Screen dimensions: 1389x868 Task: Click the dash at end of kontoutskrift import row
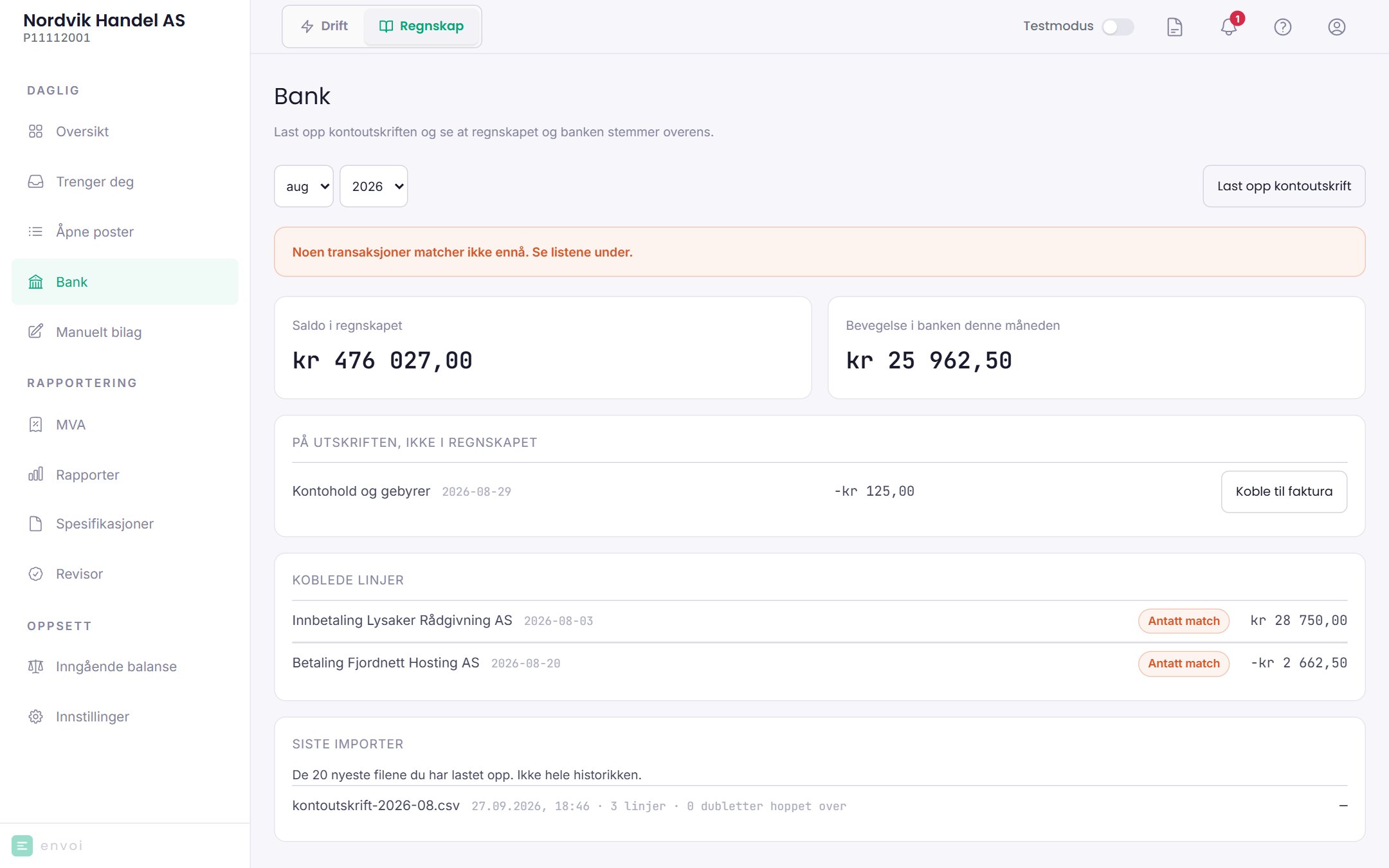click(1343, 806)
